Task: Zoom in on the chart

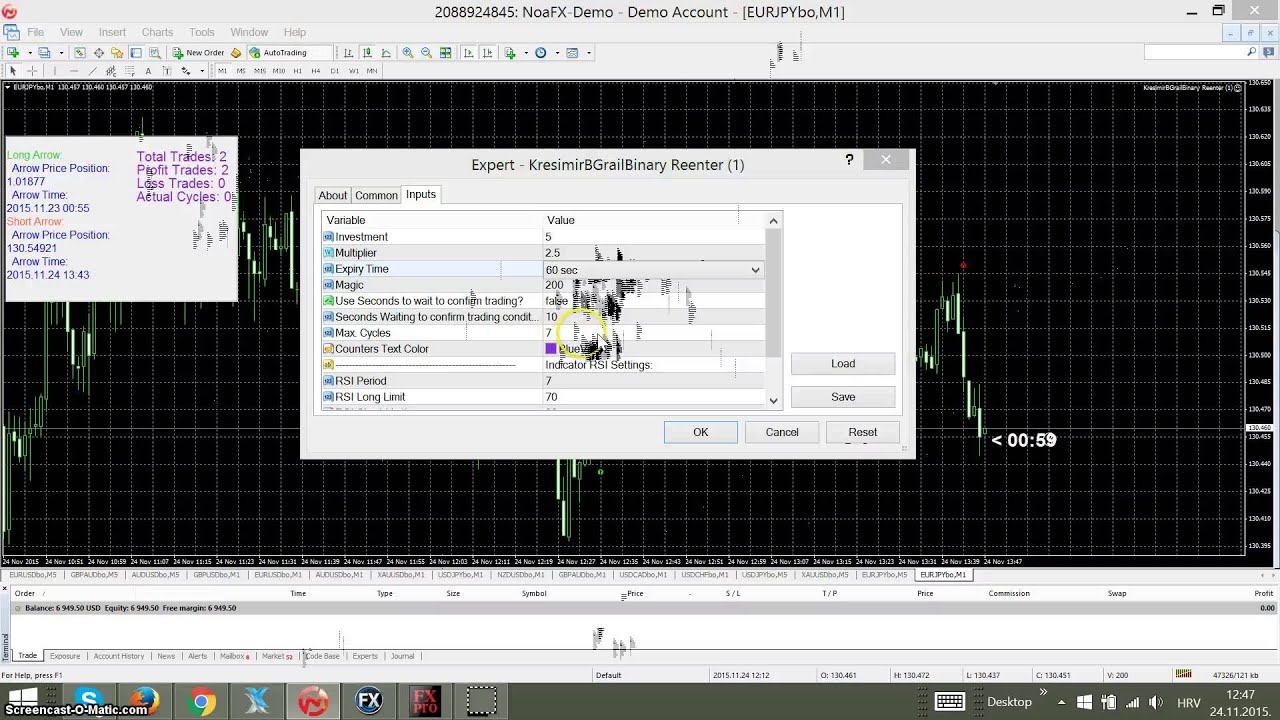Action: [408, 52]
